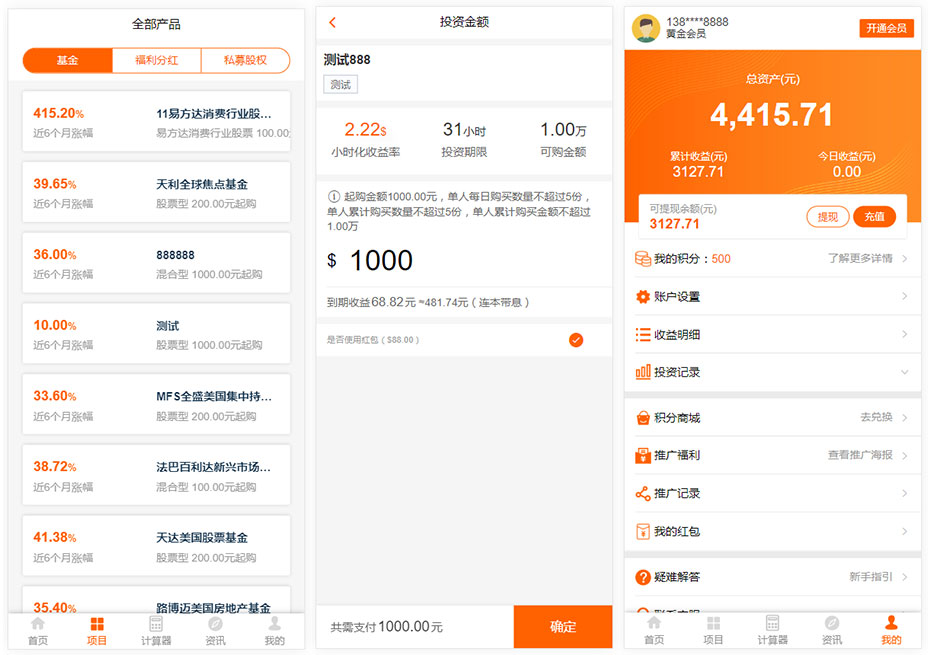Expand 了解更多详情 chevron on 我的积分 row

(905, 259)
